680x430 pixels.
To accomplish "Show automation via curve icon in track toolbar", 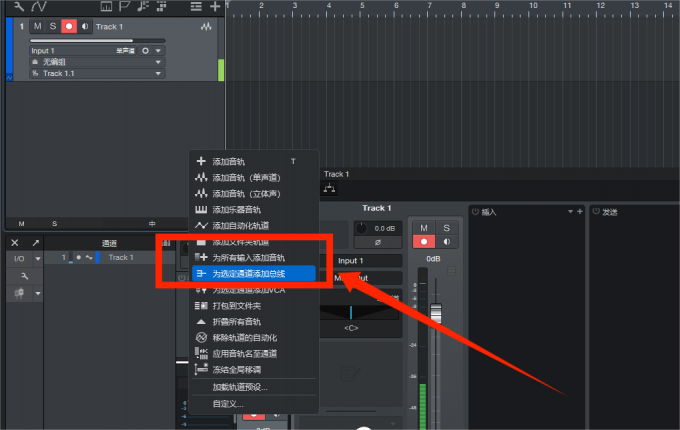I will click(38, 6).
